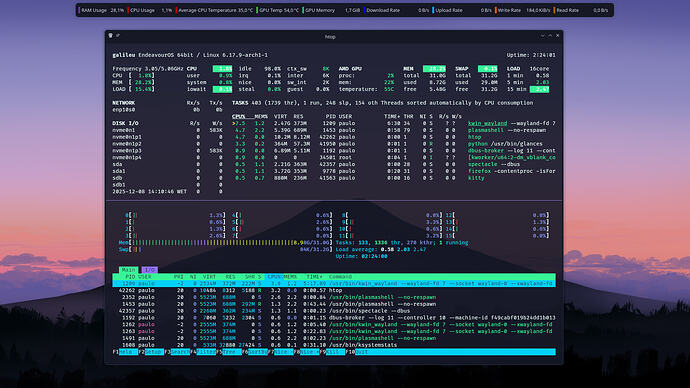
Task: Toggle F5 Tree view
Action: [x=229, y=352]
